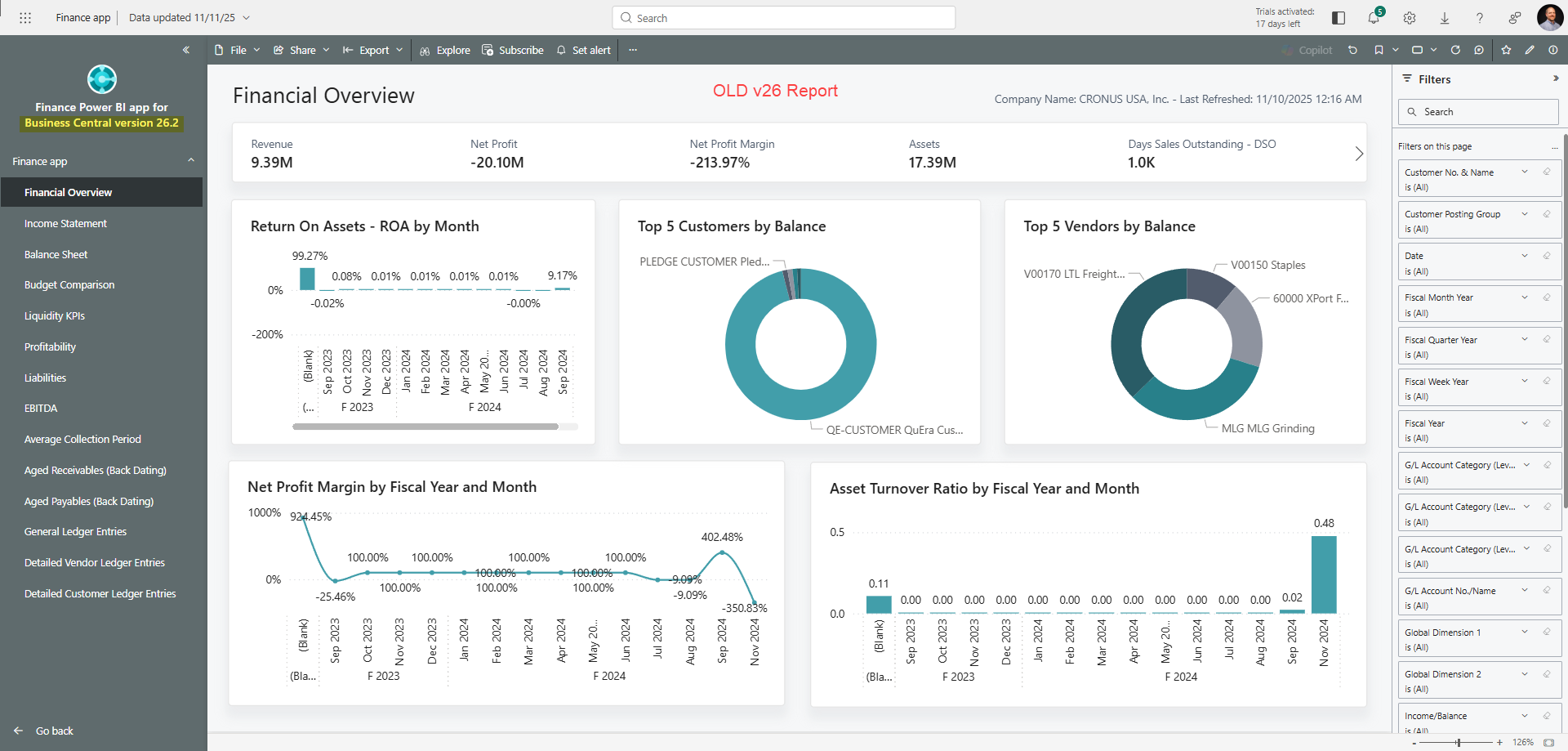Open the comments speech bubble icon
Image resolution: width=1568 pixels, height=751 pixels.
pos(1479,50)
